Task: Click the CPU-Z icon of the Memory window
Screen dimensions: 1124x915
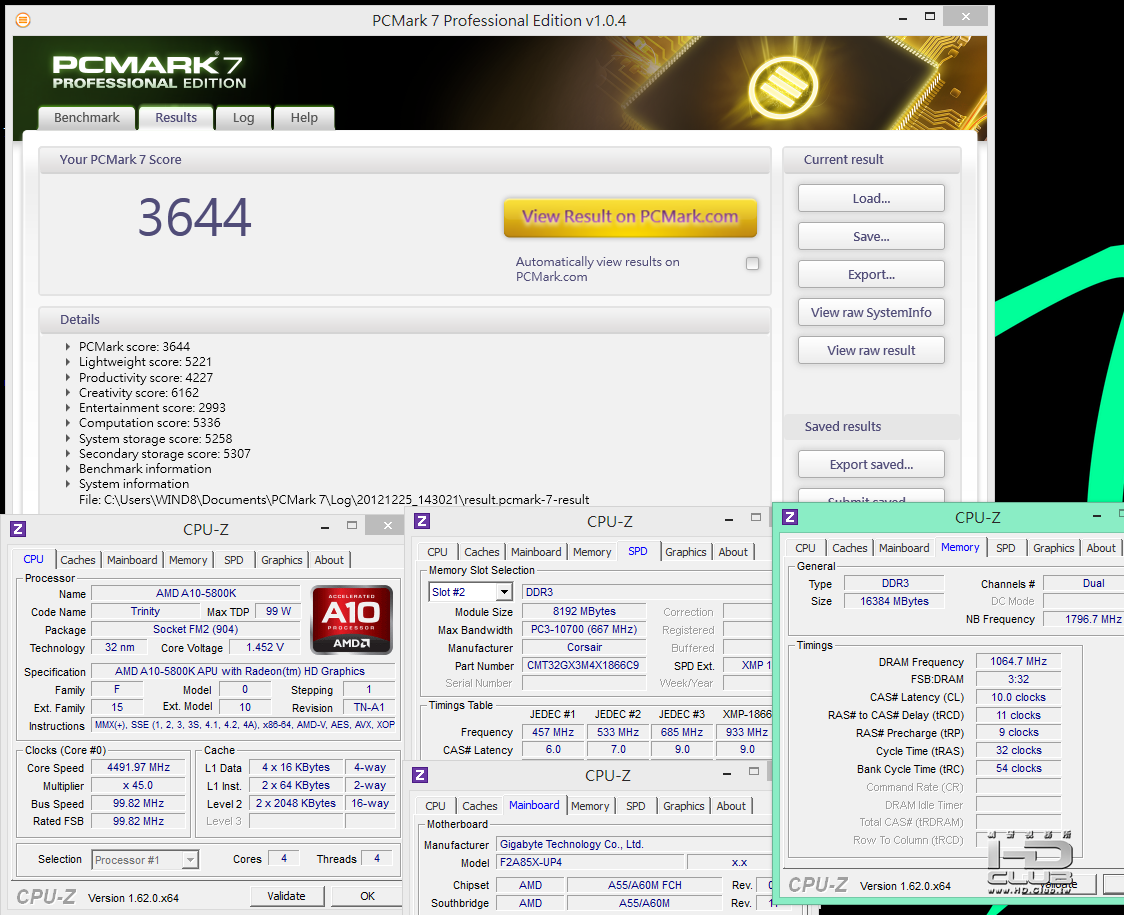Action: [790, 517]
